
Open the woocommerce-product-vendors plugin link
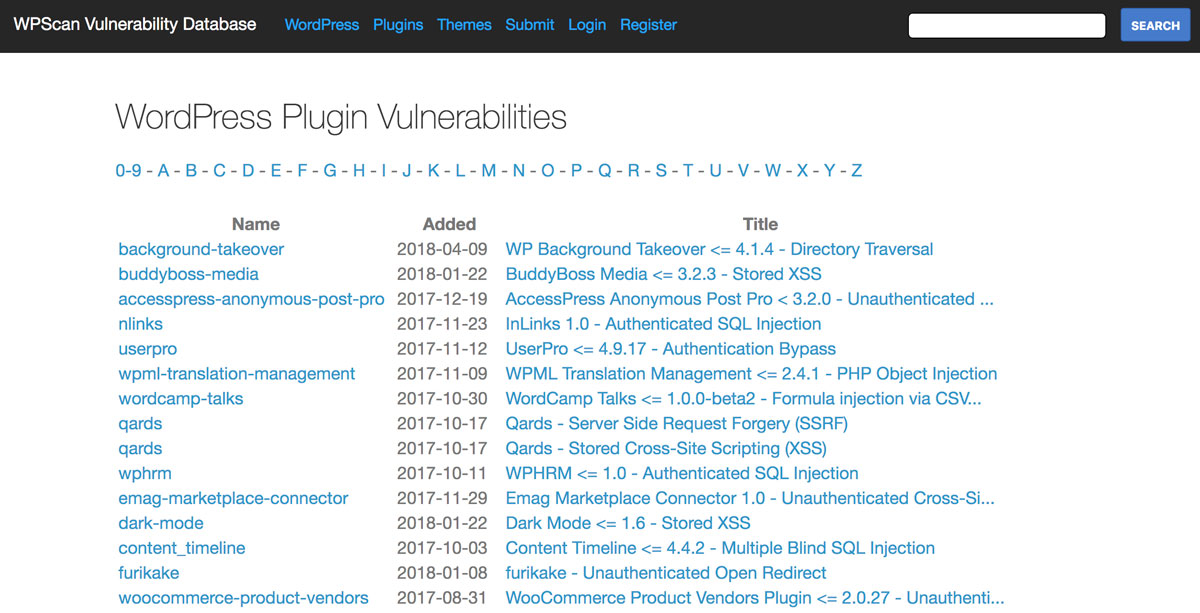(243, 598)
